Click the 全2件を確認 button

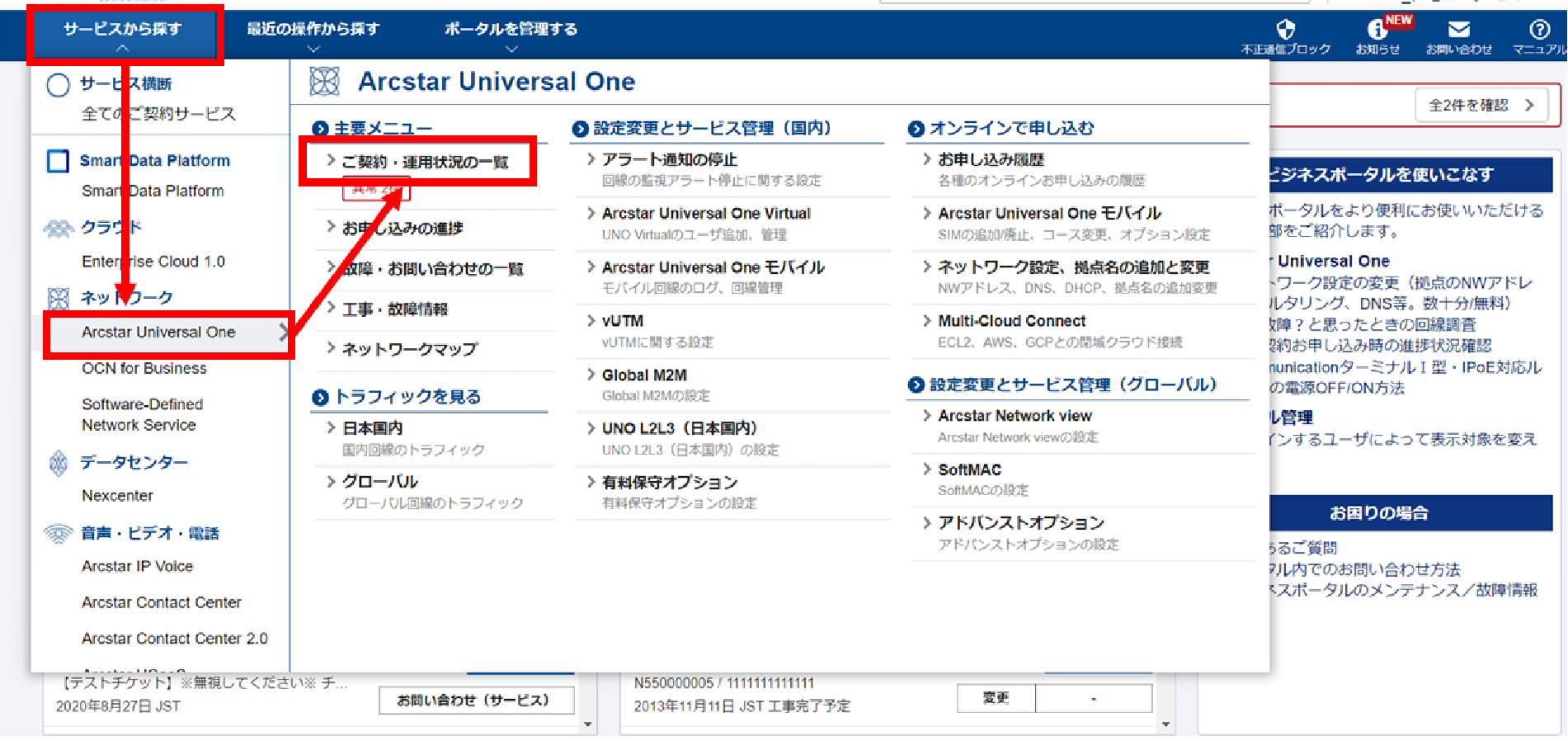(1482, 106)
